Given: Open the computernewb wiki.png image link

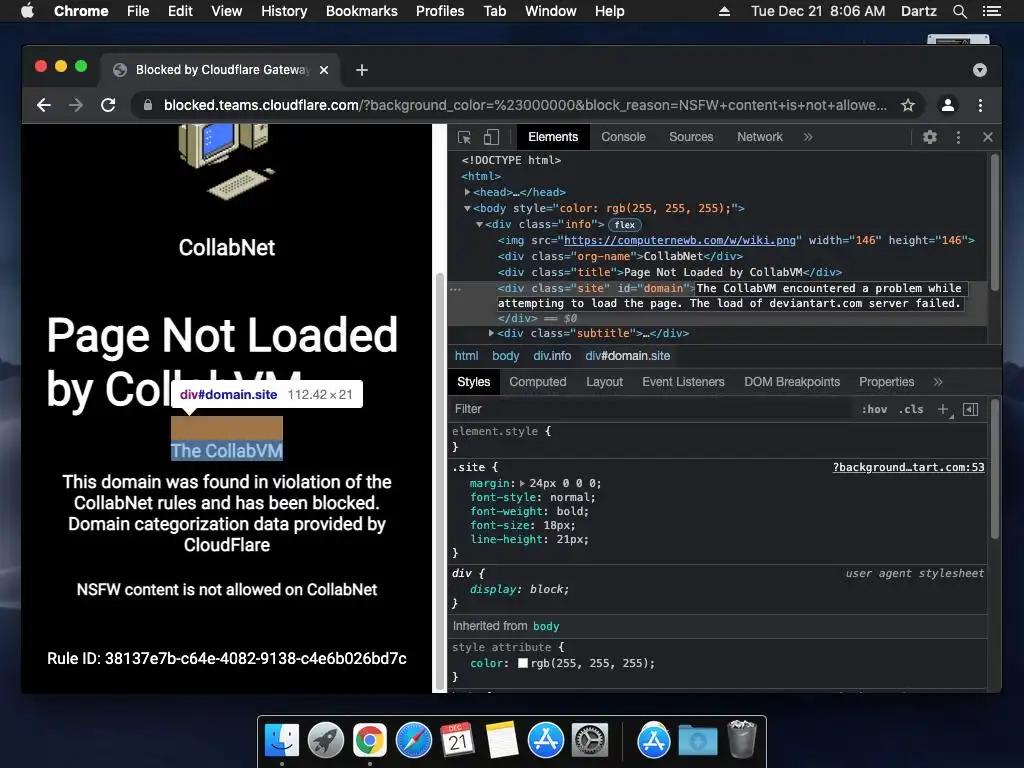Looking at the screenshot, I should click(679, 240).
